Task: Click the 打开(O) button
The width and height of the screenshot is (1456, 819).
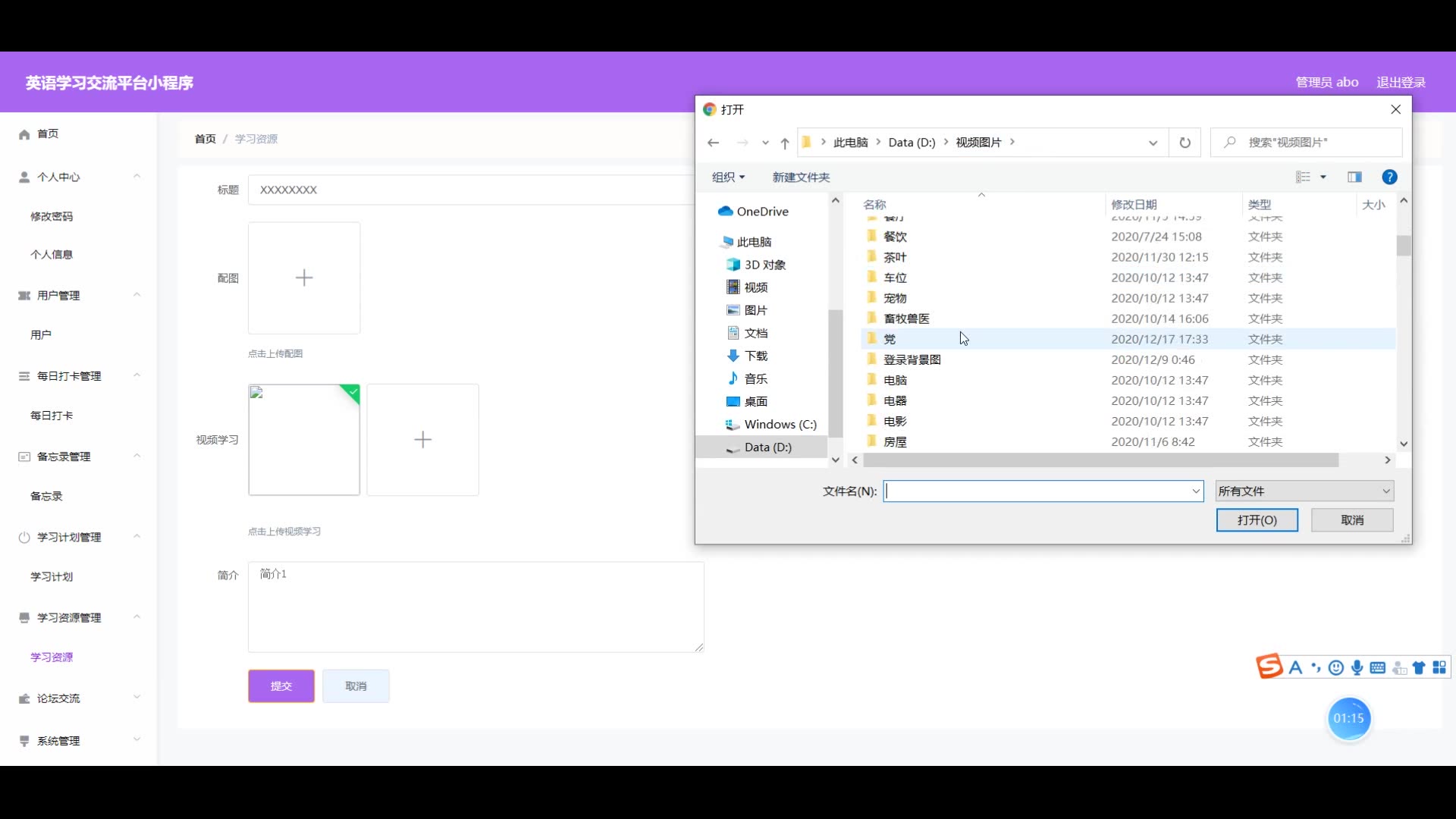Action: coord(1257,519)
